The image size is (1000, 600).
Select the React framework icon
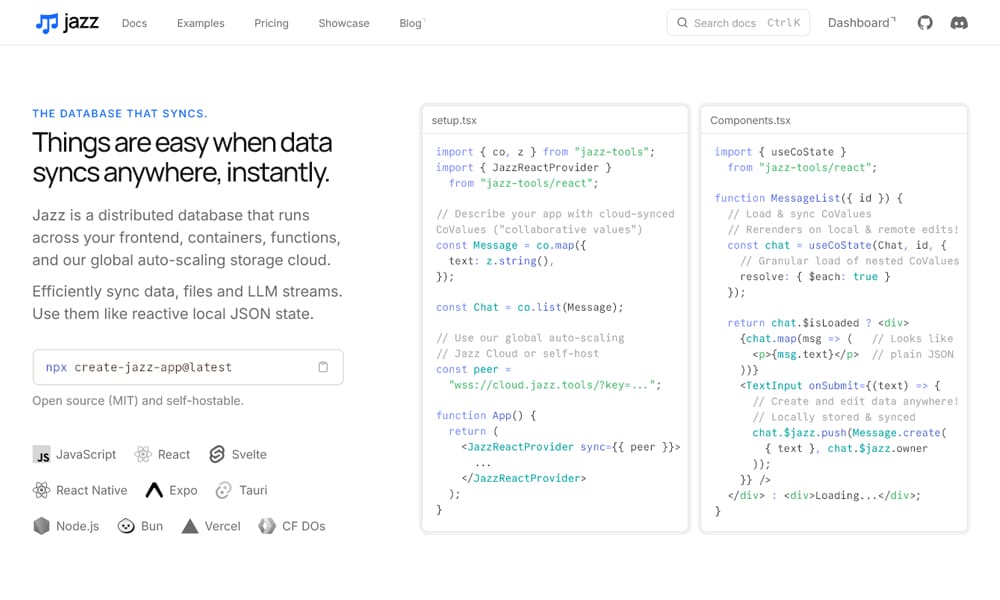coord(140,454)
